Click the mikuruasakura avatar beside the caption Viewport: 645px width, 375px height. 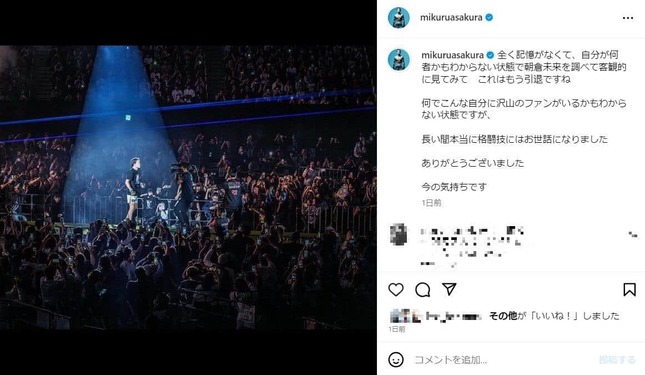click(399, 59)
